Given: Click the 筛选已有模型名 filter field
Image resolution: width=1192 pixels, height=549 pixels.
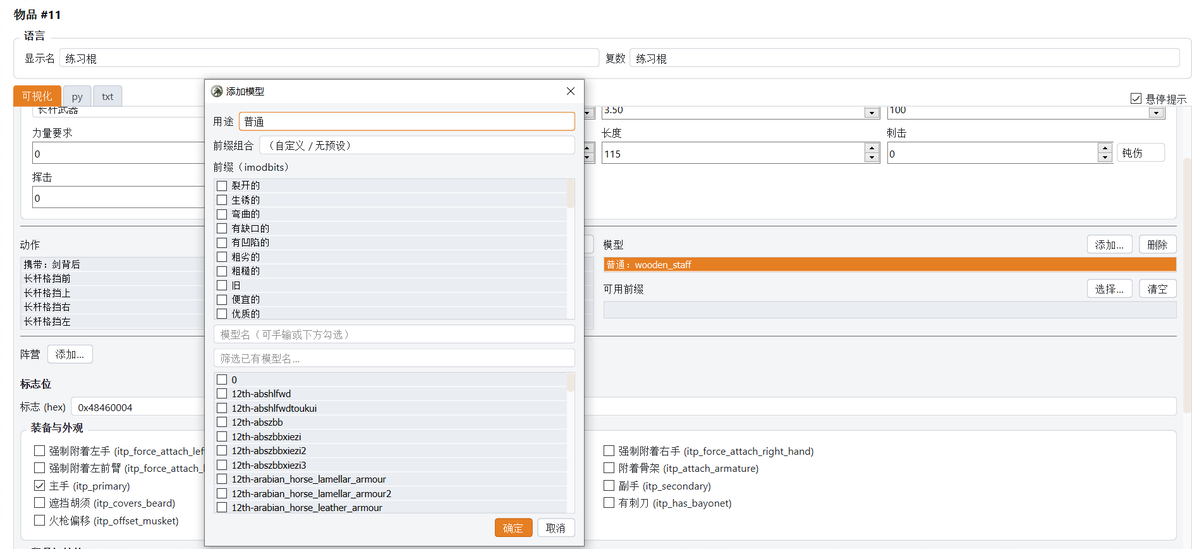Looking at the screenshot, I should coord(395,357).
